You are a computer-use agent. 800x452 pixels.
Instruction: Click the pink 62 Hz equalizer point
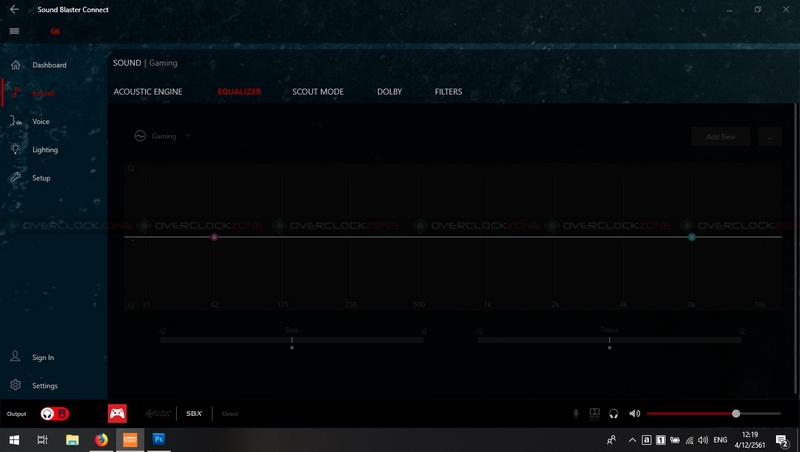tap(214, 237)
